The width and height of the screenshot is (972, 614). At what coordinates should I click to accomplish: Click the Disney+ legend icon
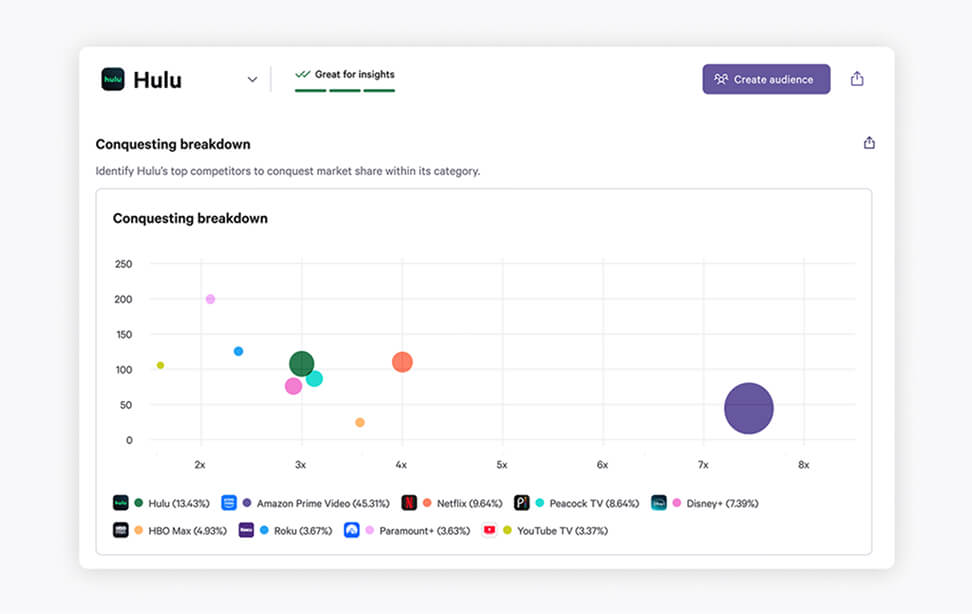(658, 502)
